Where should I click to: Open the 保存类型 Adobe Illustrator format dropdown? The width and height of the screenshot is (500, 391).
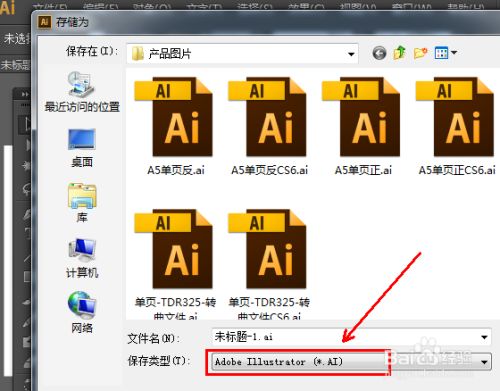point(351,362)
